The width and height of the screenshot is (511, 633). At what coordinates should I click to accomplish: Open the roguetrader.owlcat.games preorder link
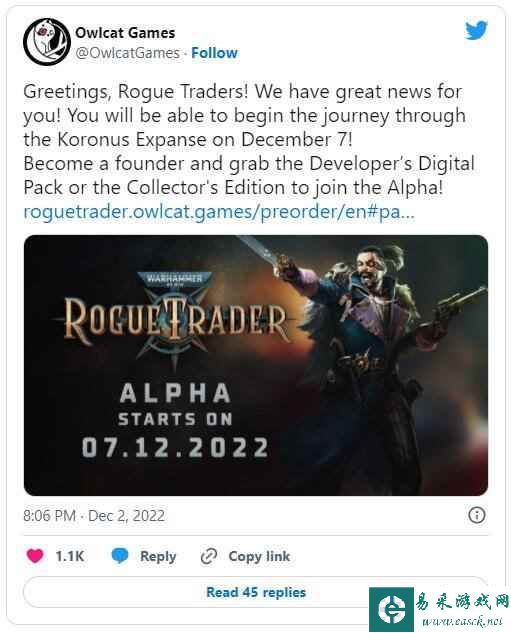[219, 212]
